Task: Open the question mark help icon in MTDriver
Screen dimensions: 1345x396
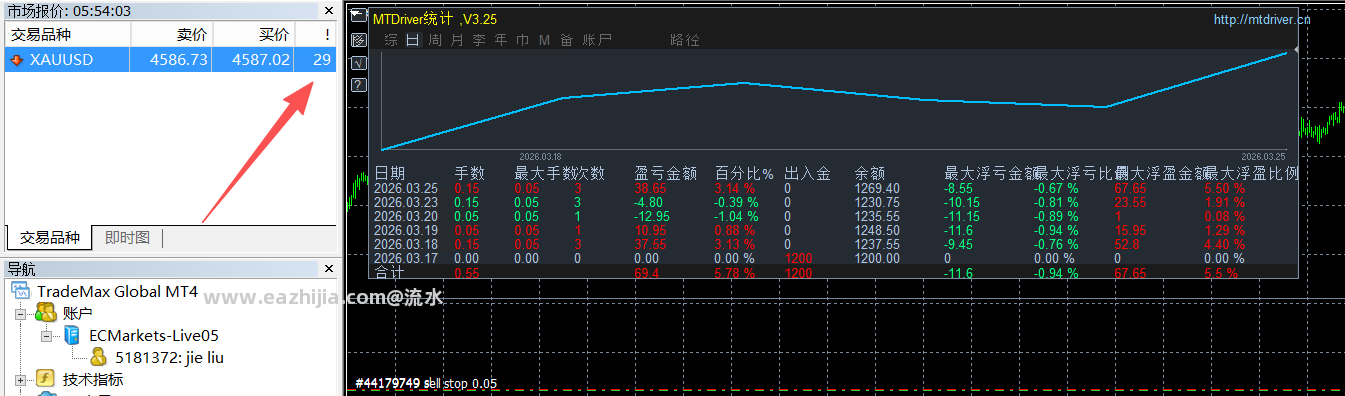Action: tap(359, 85)
